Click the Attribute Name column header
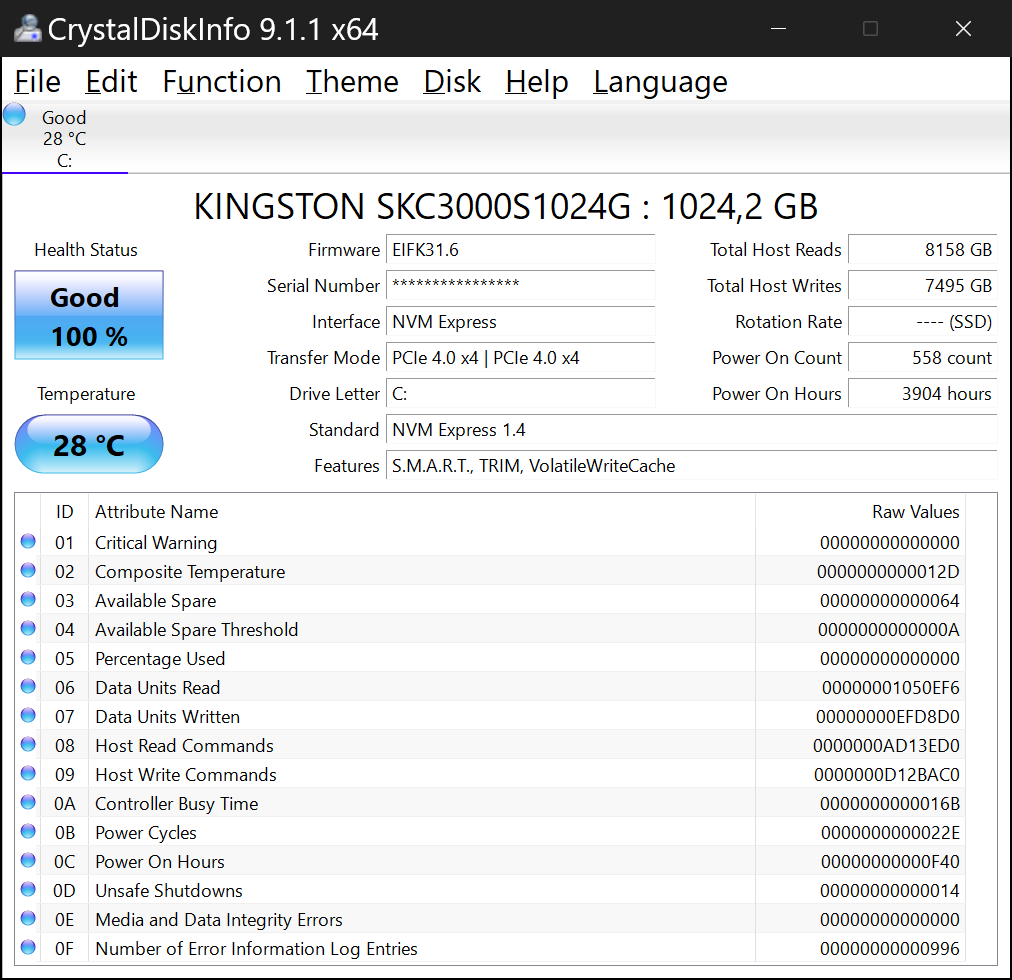The width and height of the screenshot is (1012, 980). click(x=422, y=512)
